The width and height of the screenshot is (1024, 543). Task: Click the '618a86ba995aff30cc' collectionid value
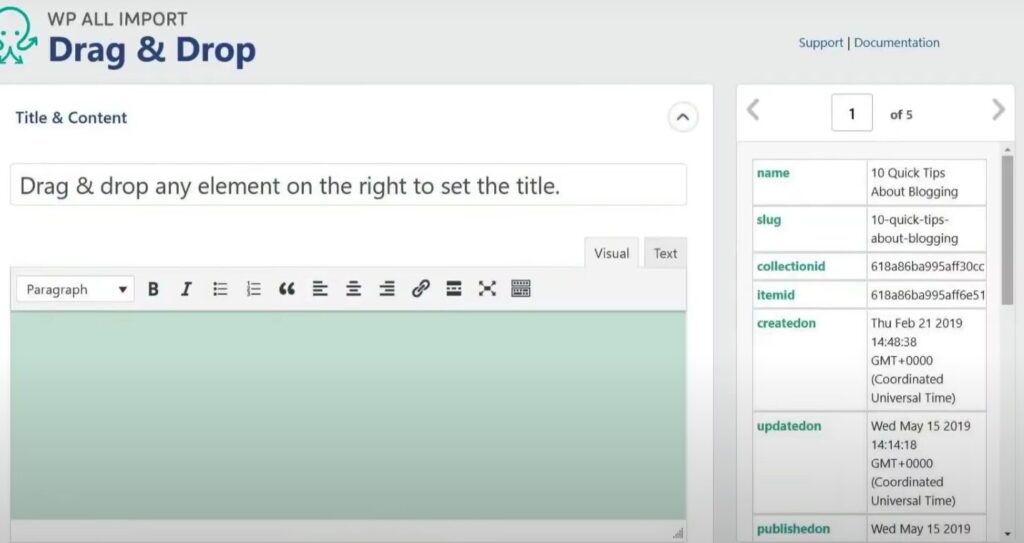[x=927, y=266]
